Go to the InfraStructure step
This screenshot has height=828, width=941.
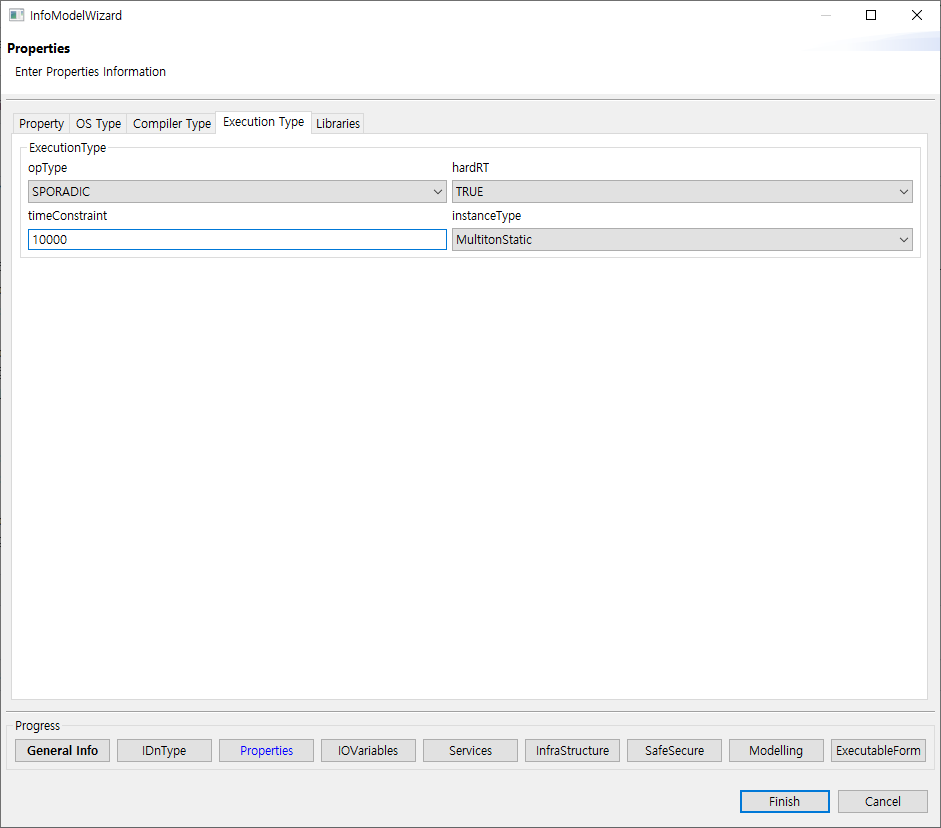[572, 750]
